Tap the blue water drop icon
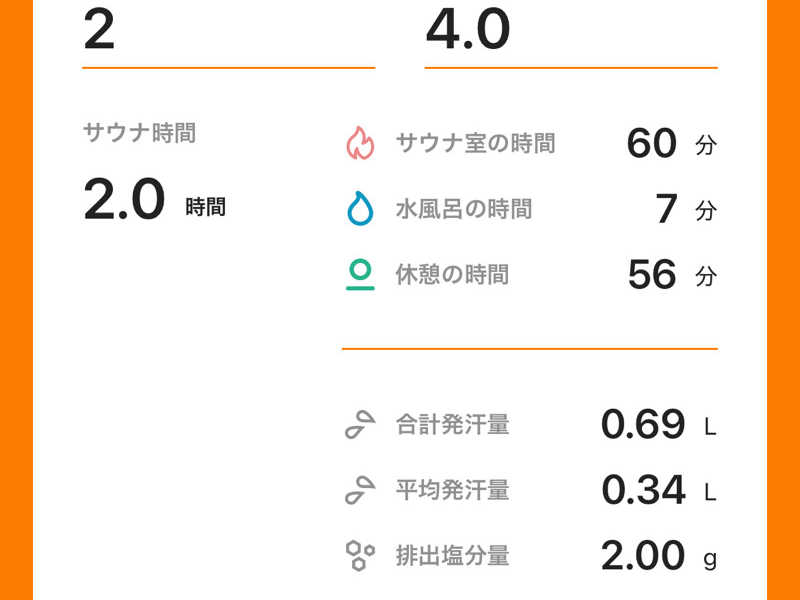 coord(359,209)
